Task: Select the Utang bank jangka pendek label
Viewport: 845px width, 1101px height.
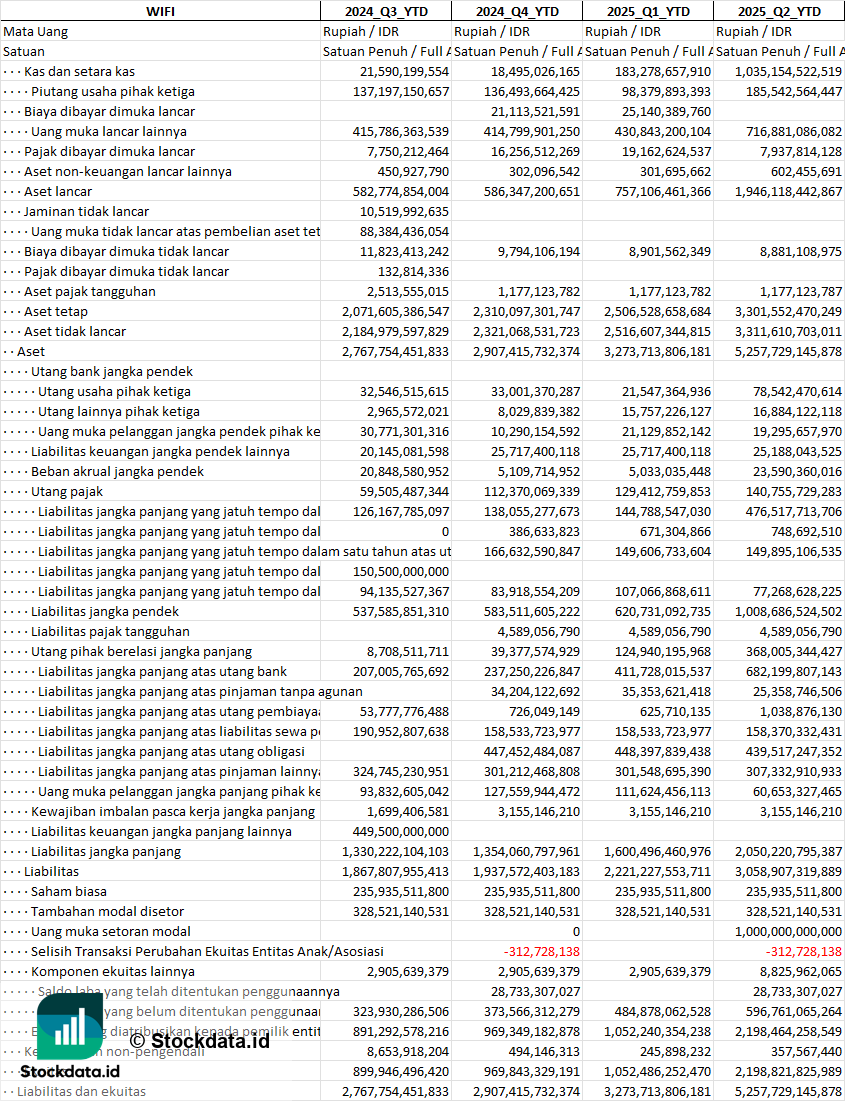Action: (x=112, y=371)
